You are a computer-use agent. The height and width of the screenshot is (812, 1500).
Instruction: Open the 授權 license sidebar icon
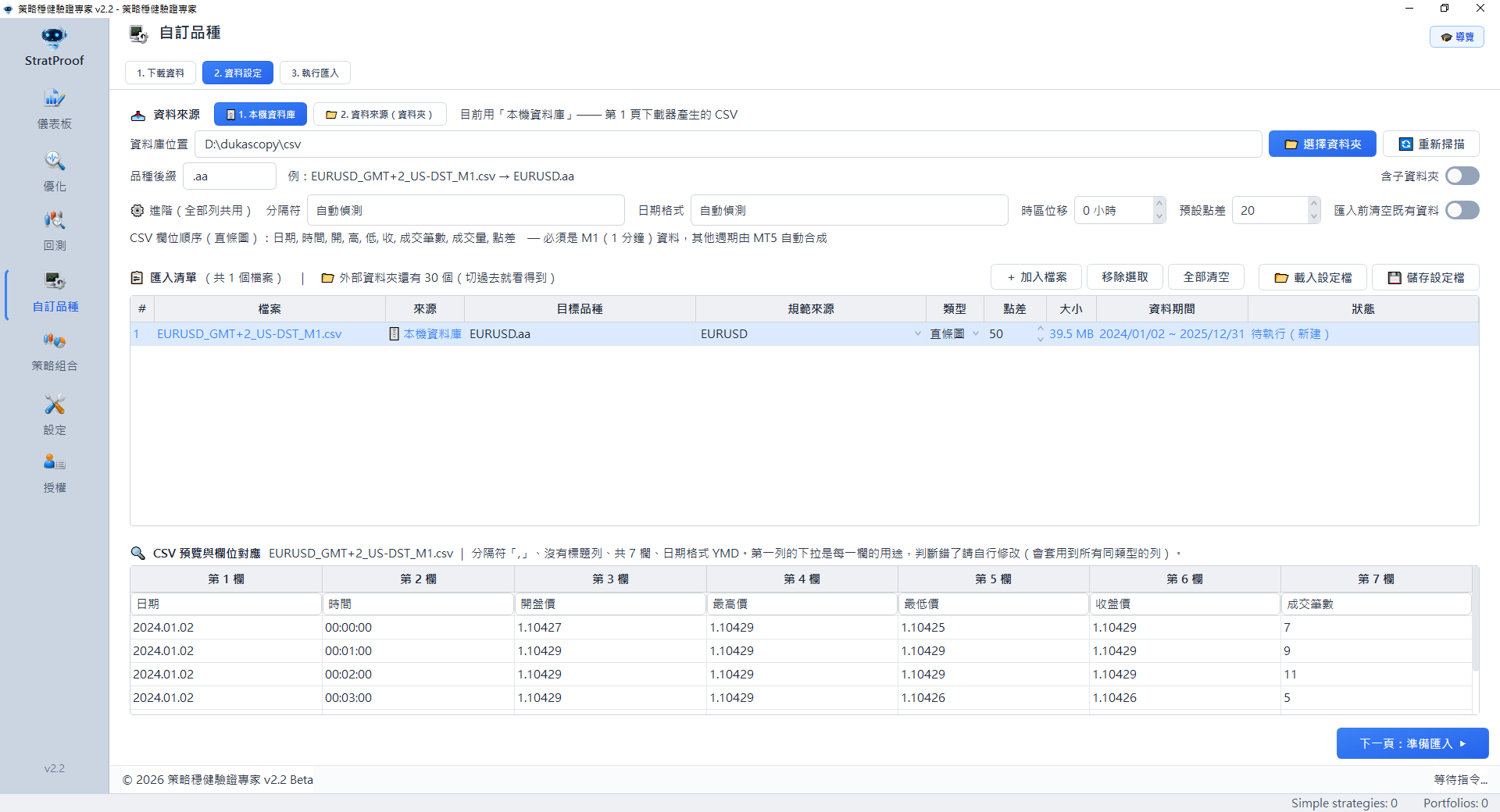point(54,462)
